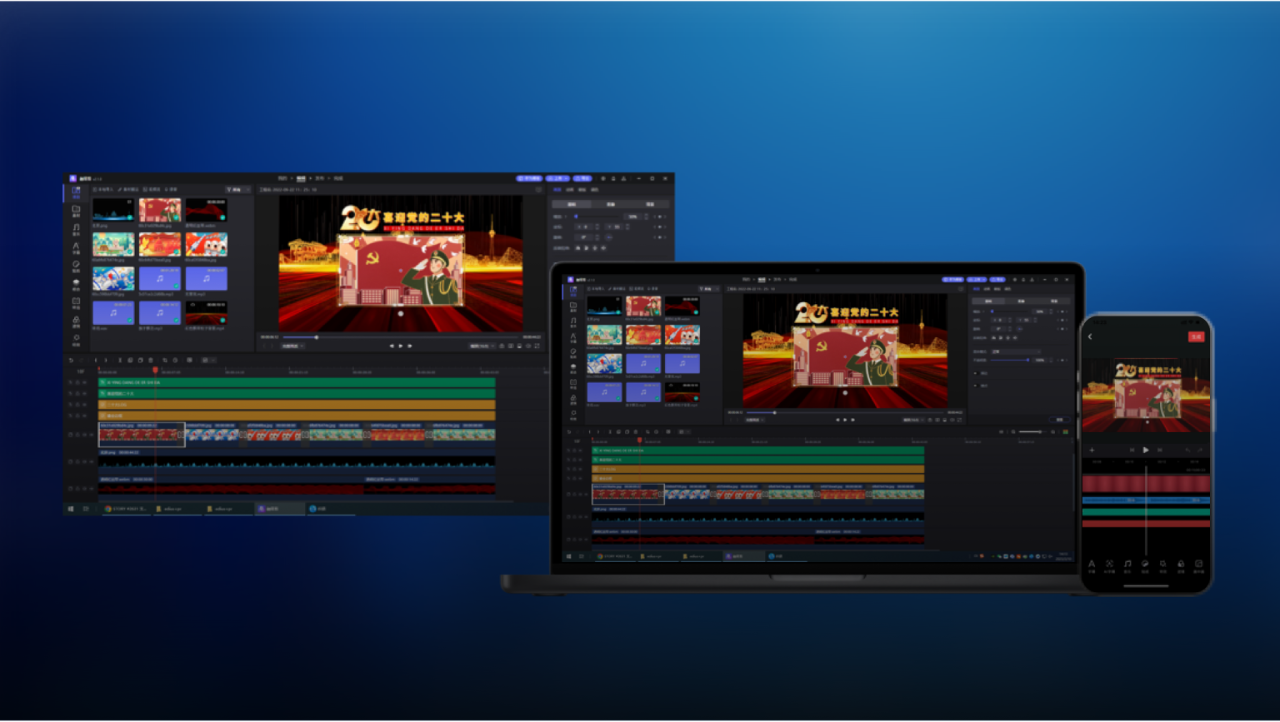Click first purple button in laptop window title bar
Image resolution: width=1280 pixels, height=722 pixels.
click(x=953, y=280)
